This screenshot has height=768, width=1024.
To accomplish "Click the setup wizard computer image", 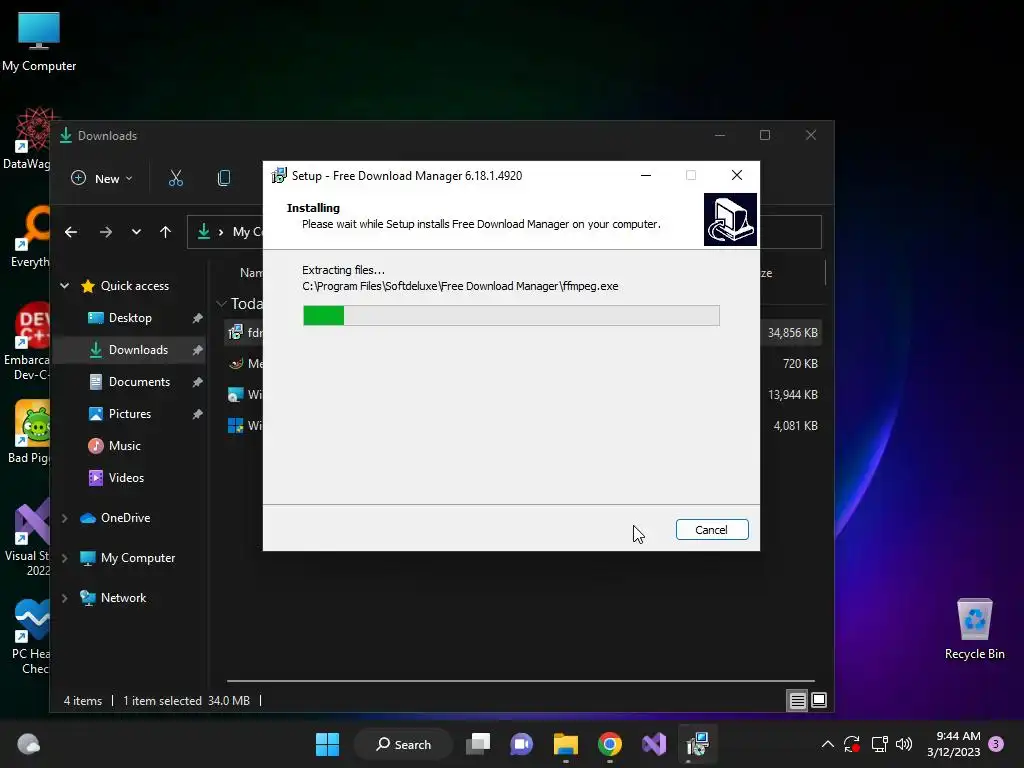I will tap(730, 219).
